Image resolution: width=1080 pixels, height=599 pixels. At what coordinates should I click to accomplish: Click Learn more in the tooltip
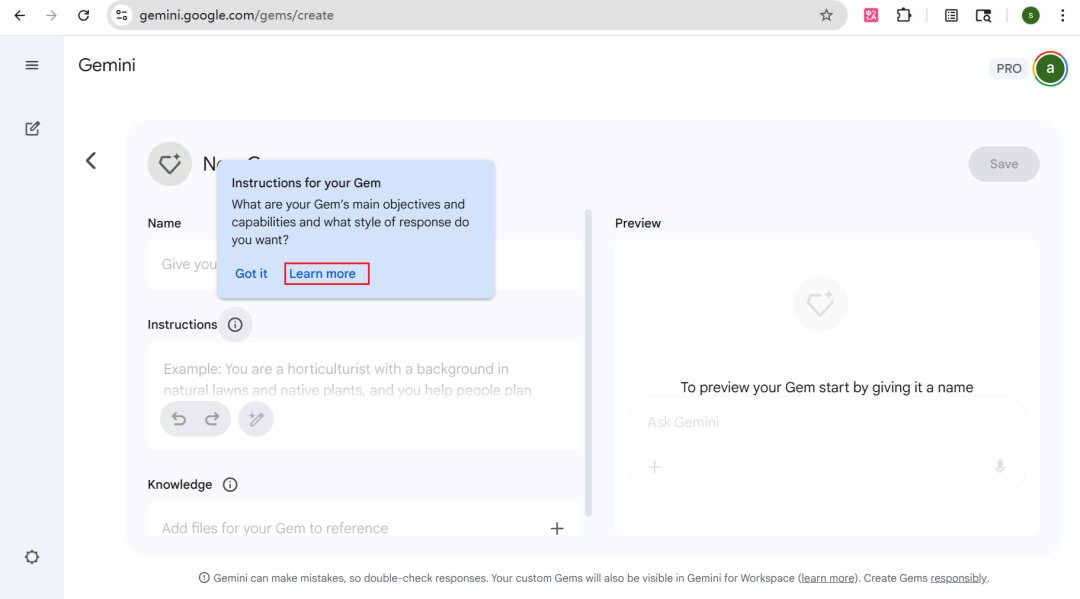322,273
